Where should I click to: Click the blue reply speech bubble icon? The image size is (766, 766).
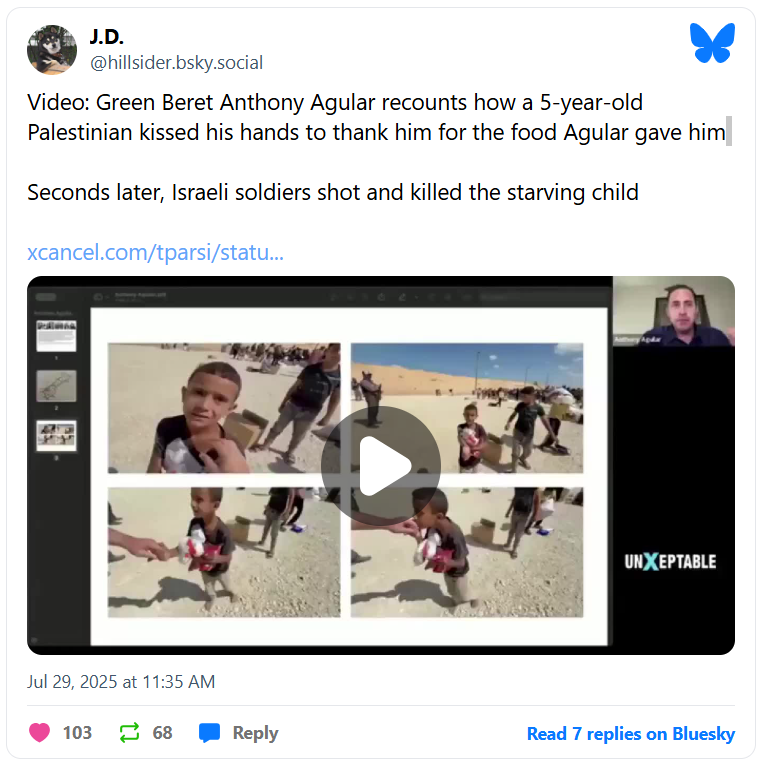click(210, 733)
